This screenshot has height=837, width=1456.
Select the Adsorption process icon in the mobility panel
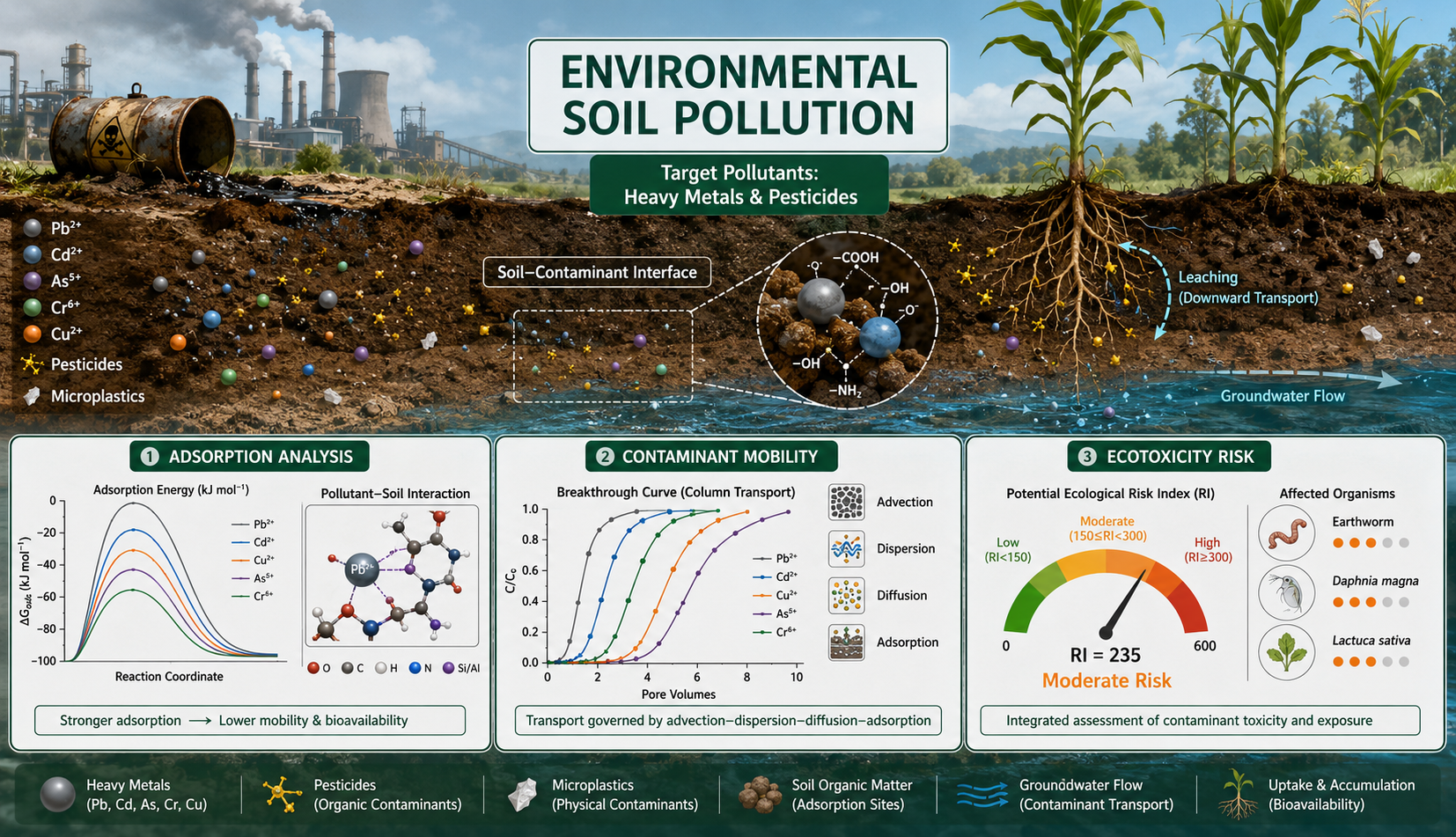pyautogui.click(x=846, y=642)
